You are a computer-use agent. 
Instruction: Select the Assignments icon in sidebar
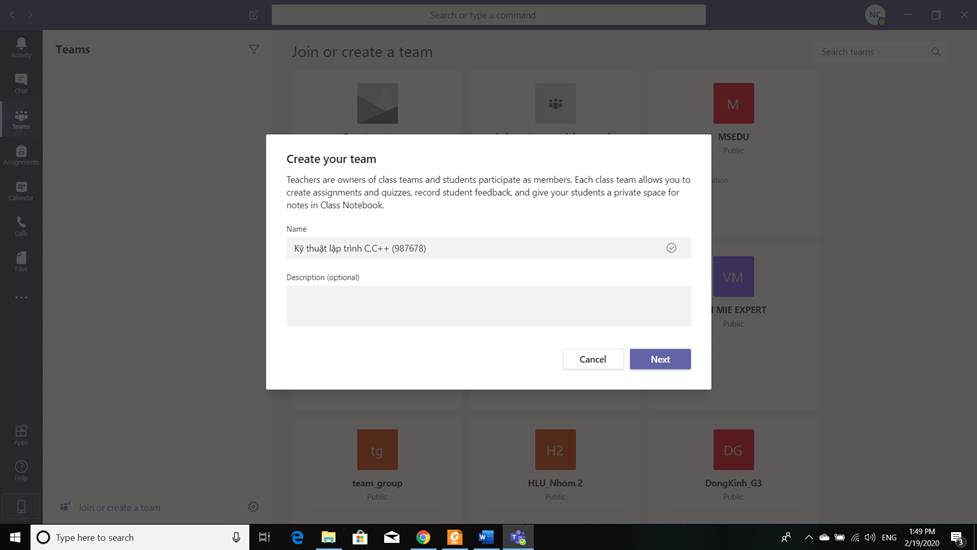[21, 154]
